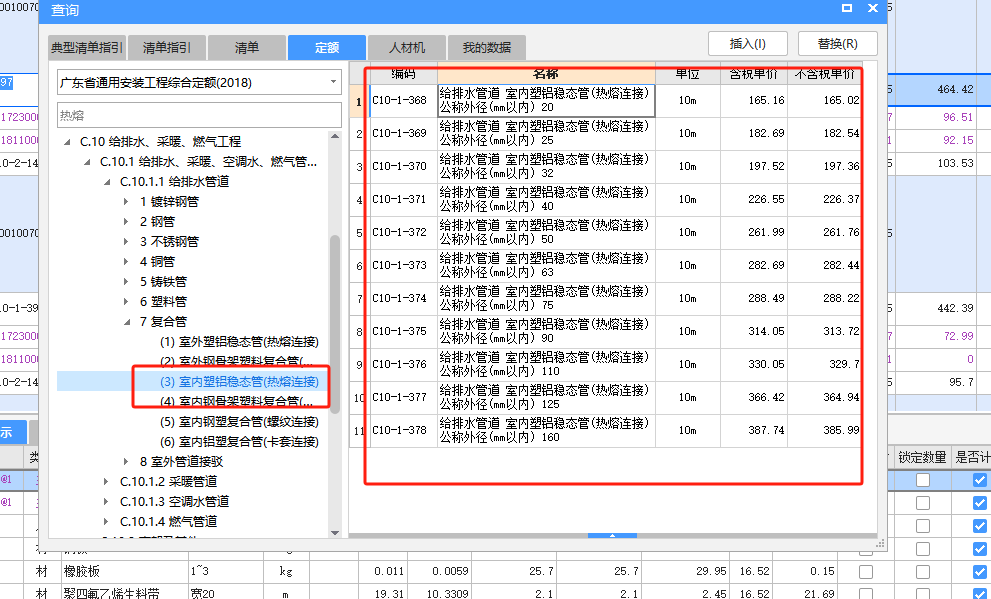The height and width of the screenshot is (599, 991).
Task: Collapse the C.10 给排水、采暖、燃气工程 node
Action: pos(67,142)
